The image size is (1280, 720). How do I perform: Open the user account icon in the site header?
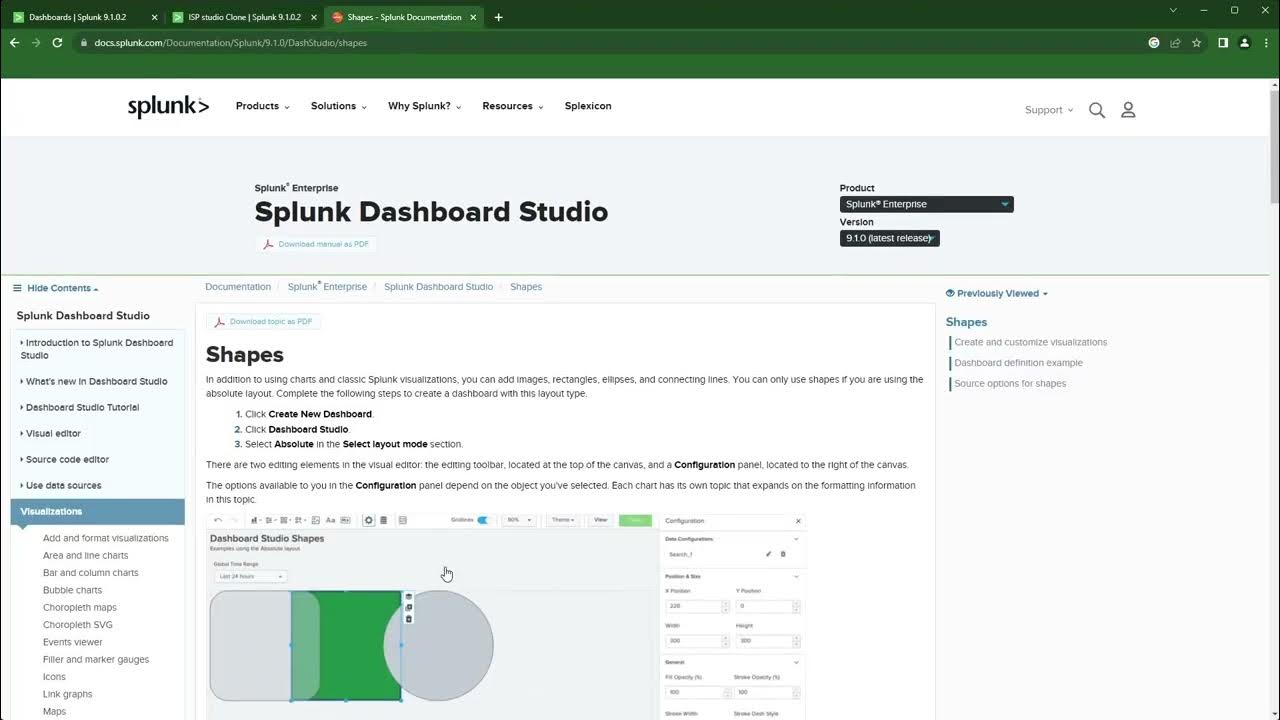(x=1128, y=110)
